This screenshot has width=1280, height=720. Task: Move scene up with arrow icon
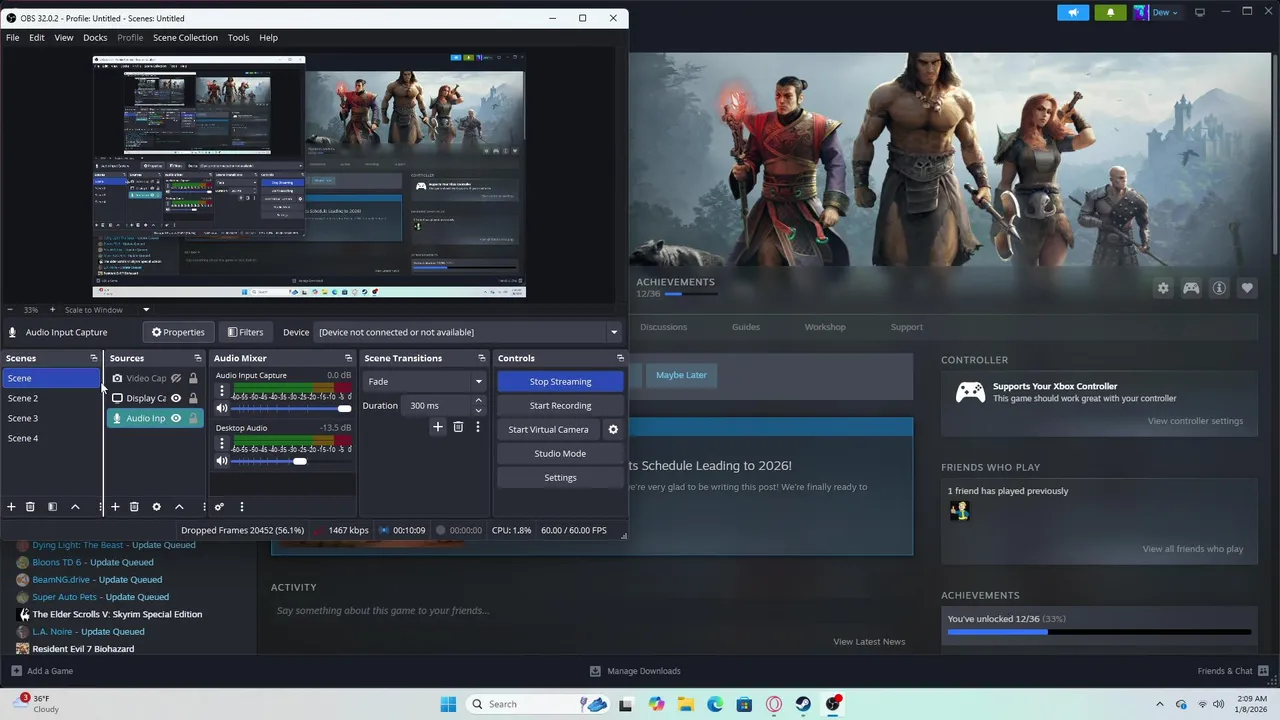[x=75, y=507]
